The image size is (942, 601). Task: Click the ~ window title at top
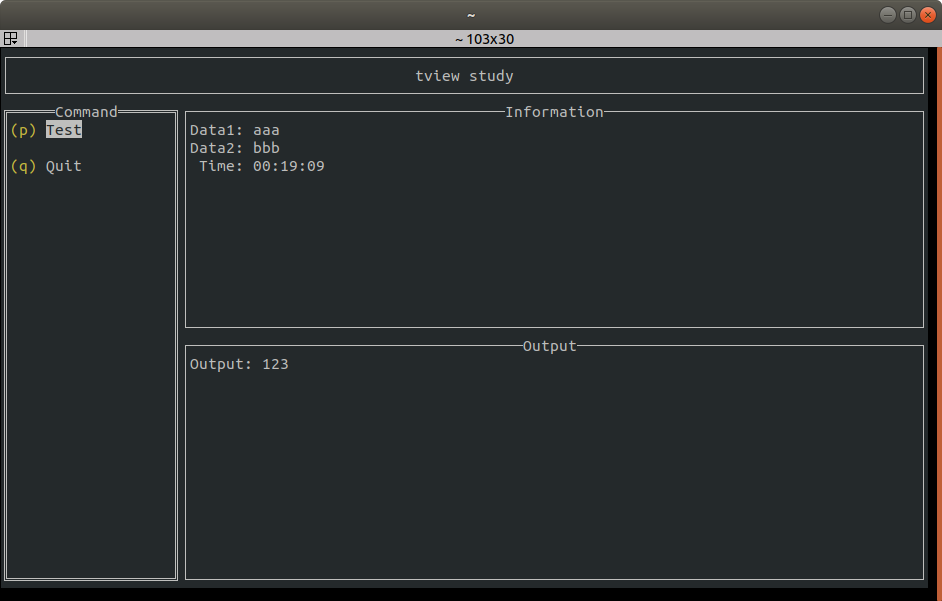(470, 14)
